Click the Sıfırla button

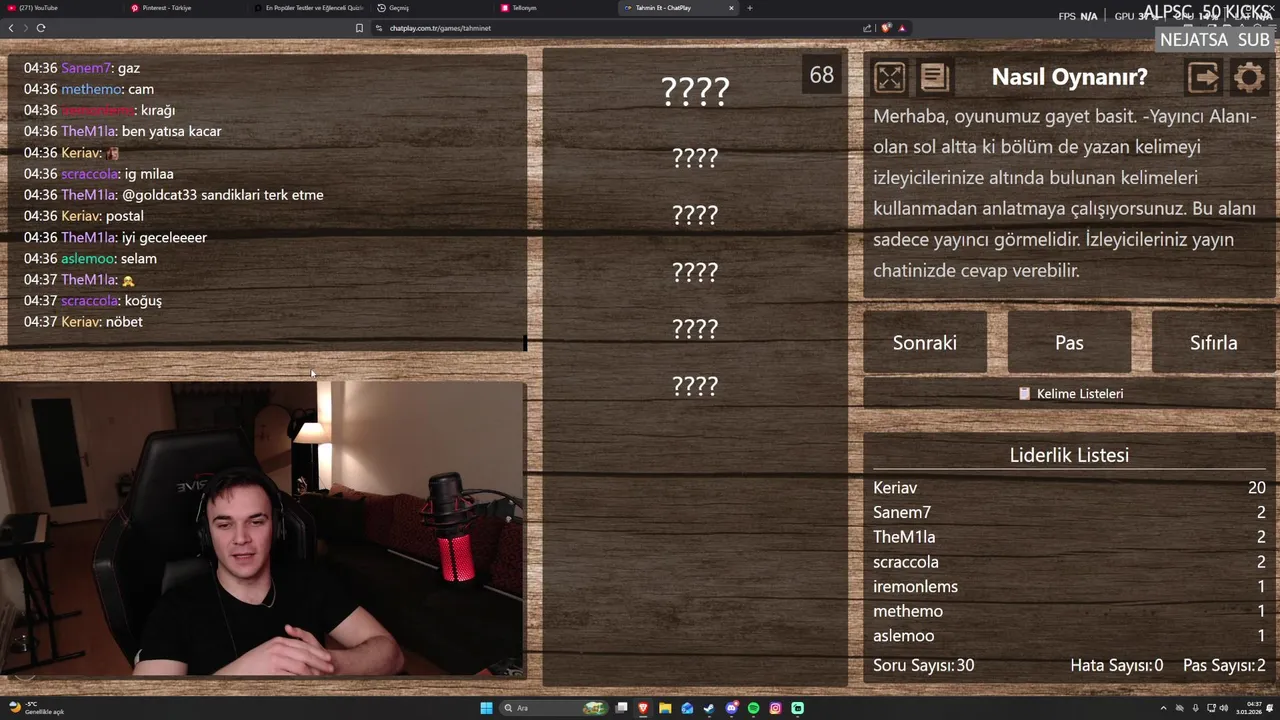[x=1214, y=342]
